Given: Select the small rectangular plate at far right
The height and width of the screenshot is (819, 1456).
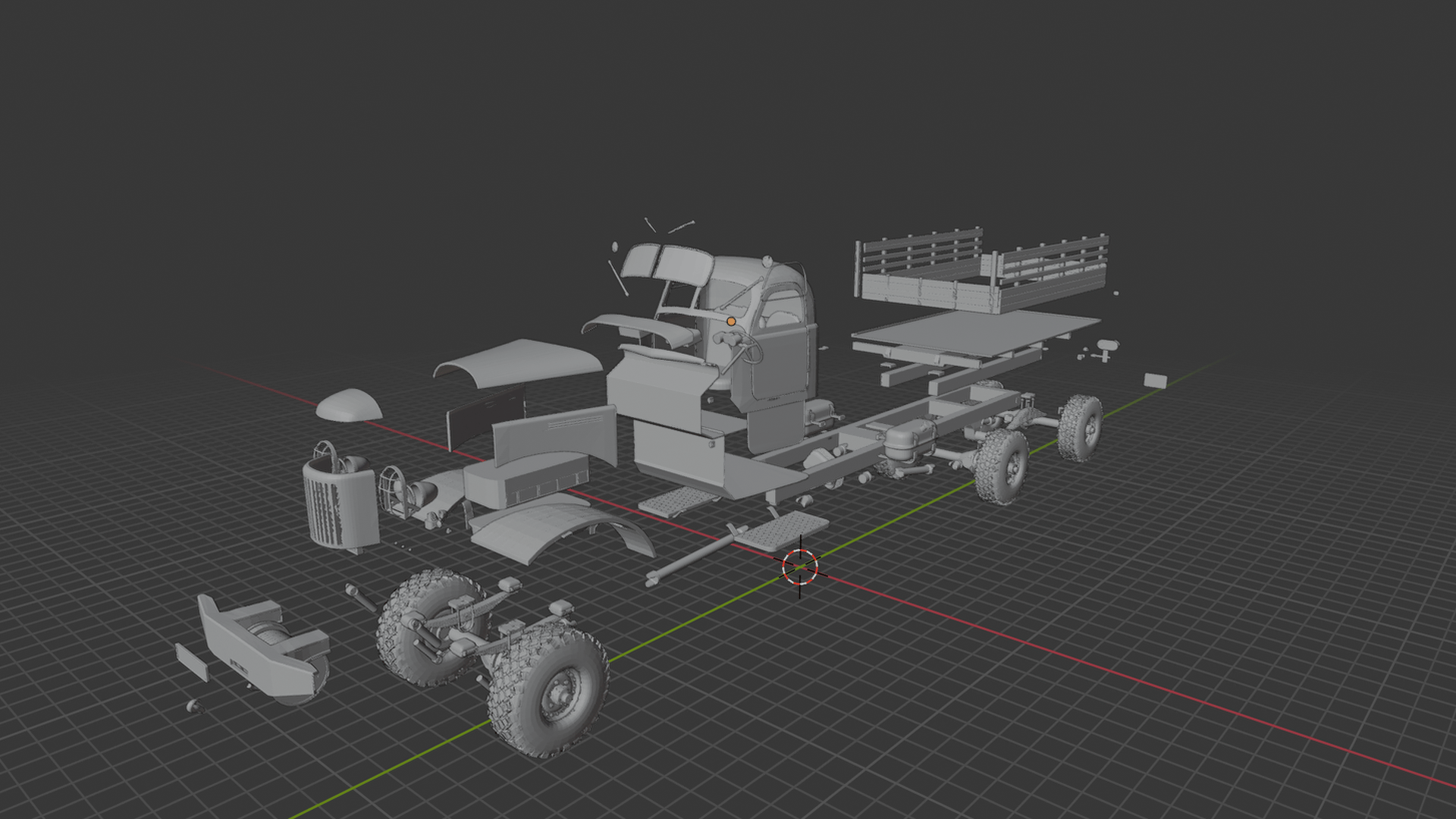Looking at the screenshot, I should pos(1155,380).
